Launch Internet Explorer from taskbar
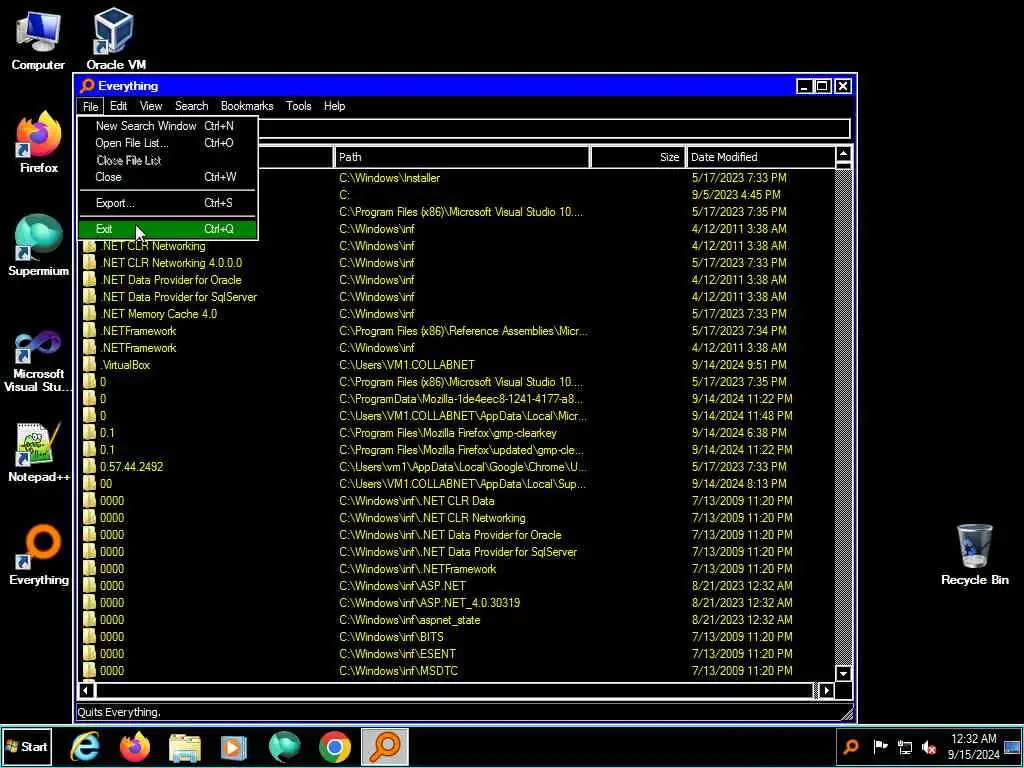 [86, 746]
